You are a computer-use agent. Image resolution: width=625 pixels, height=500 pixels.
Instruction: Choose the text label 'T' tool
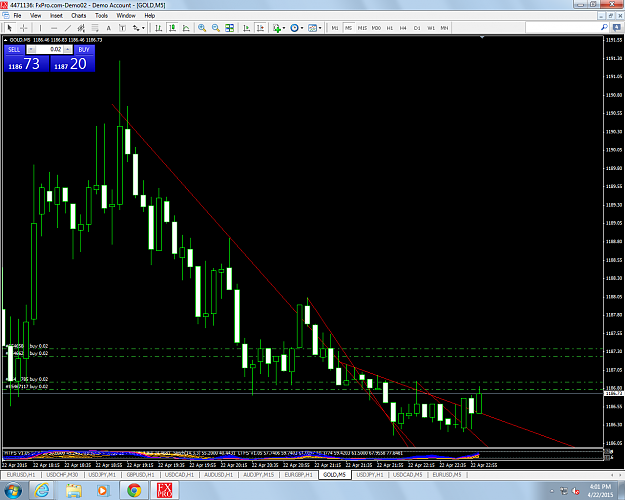tap(122, 28)
